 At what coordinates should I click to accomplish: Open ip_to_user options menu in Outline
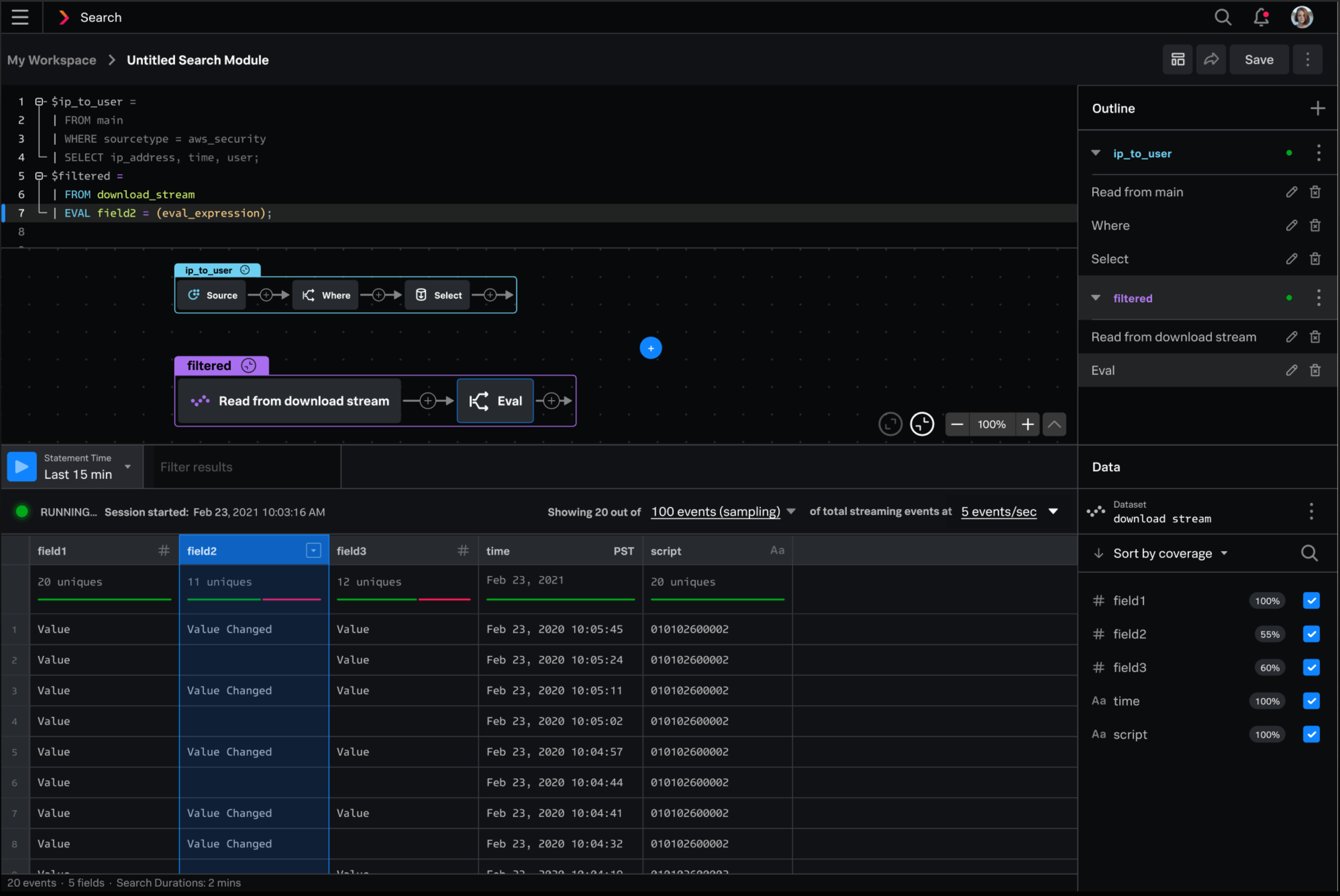point(1318,153)
